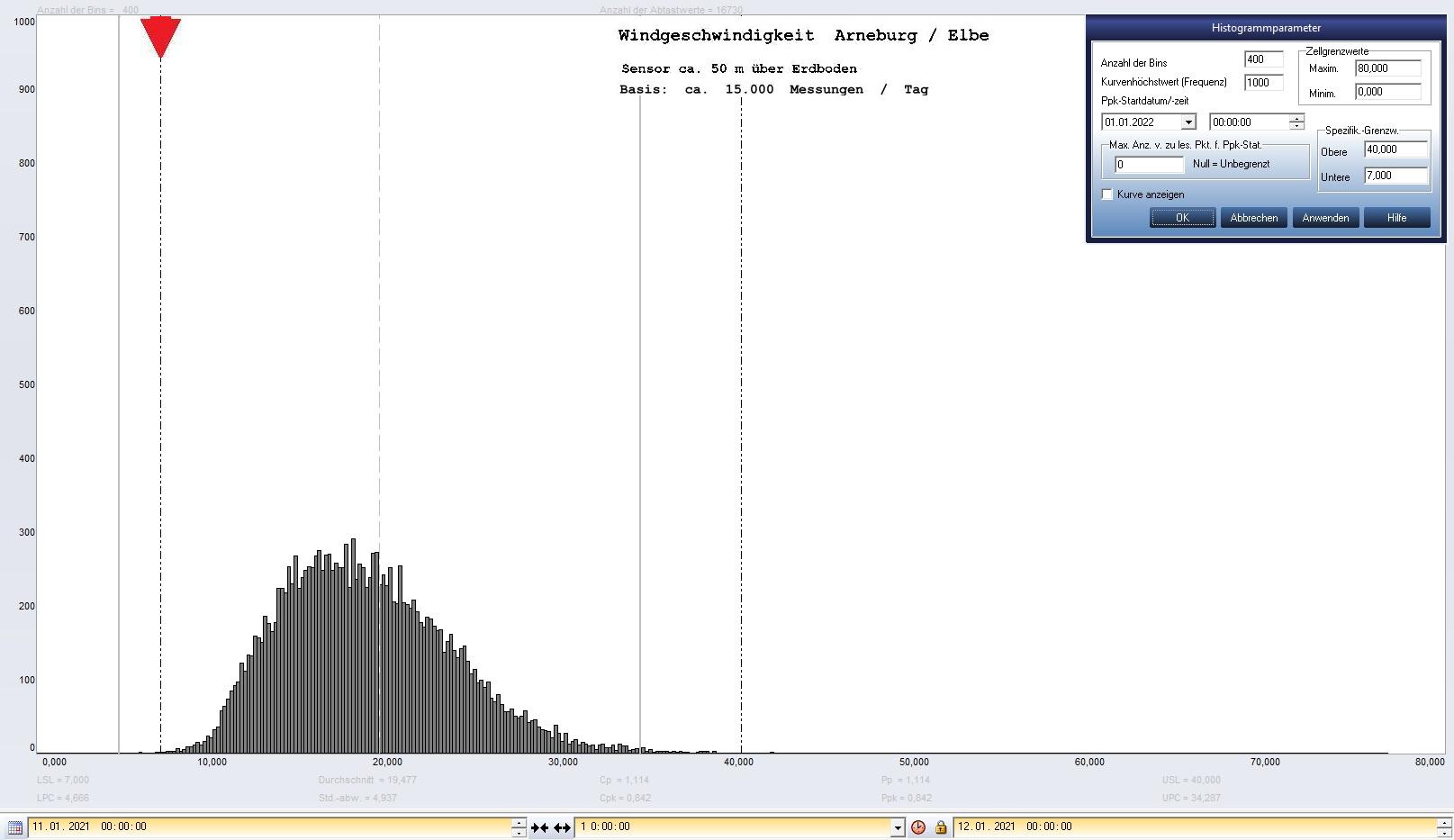Increase the Ppk start time with up spinner

point(1296,118)
